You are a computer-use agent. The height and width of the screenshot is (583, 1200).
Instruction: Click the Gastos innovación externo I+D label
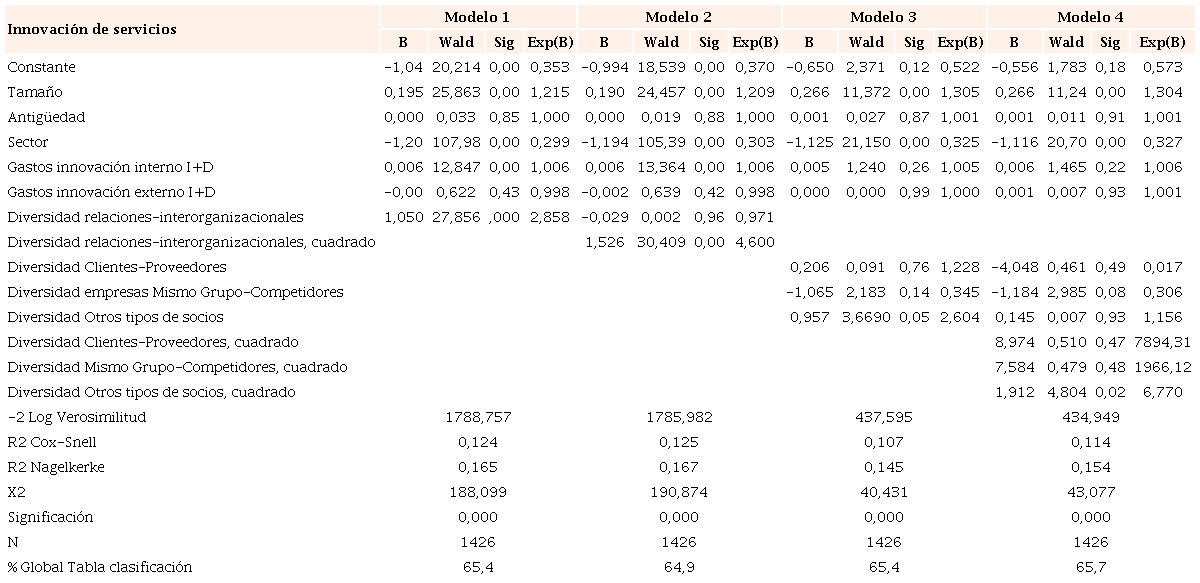(x=111, y=192)
